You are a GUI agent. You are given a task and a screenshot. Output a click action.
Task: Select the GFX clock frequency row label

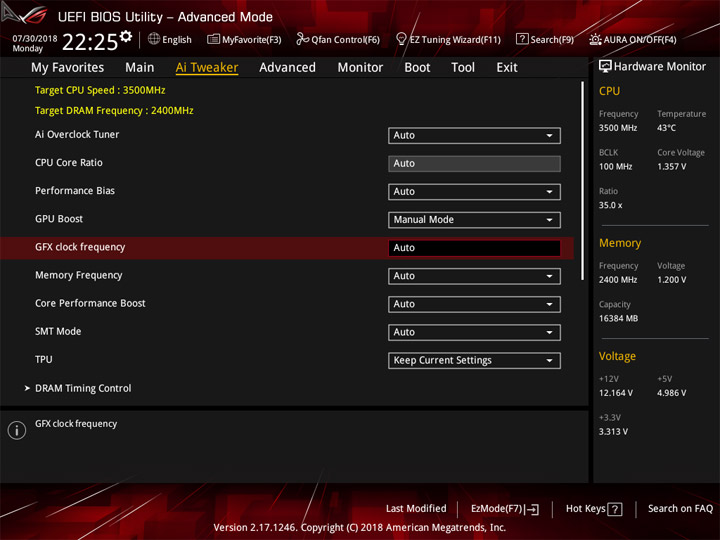point(80,247)
